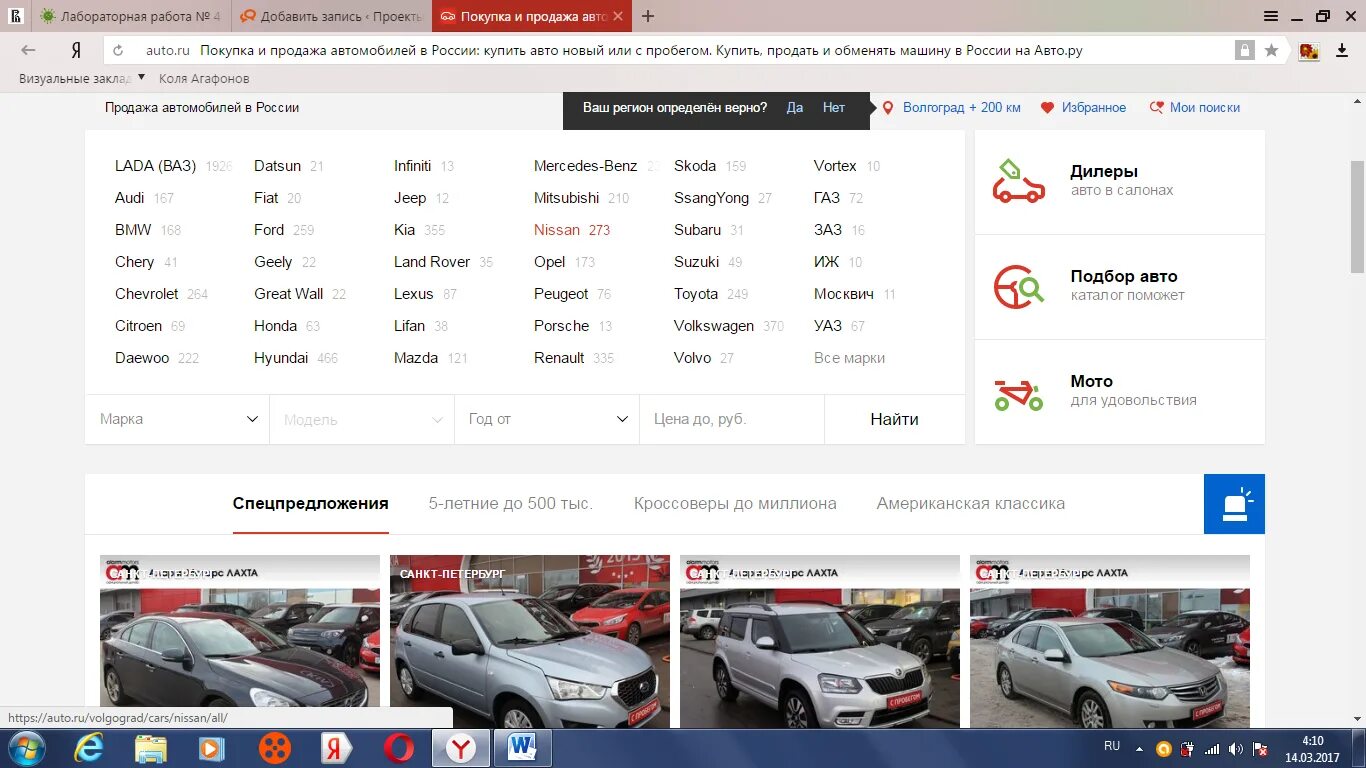This screenshot has height=768, width=1366.
Task: Click the RU language indicator in tray
Action: [1112, 745]
